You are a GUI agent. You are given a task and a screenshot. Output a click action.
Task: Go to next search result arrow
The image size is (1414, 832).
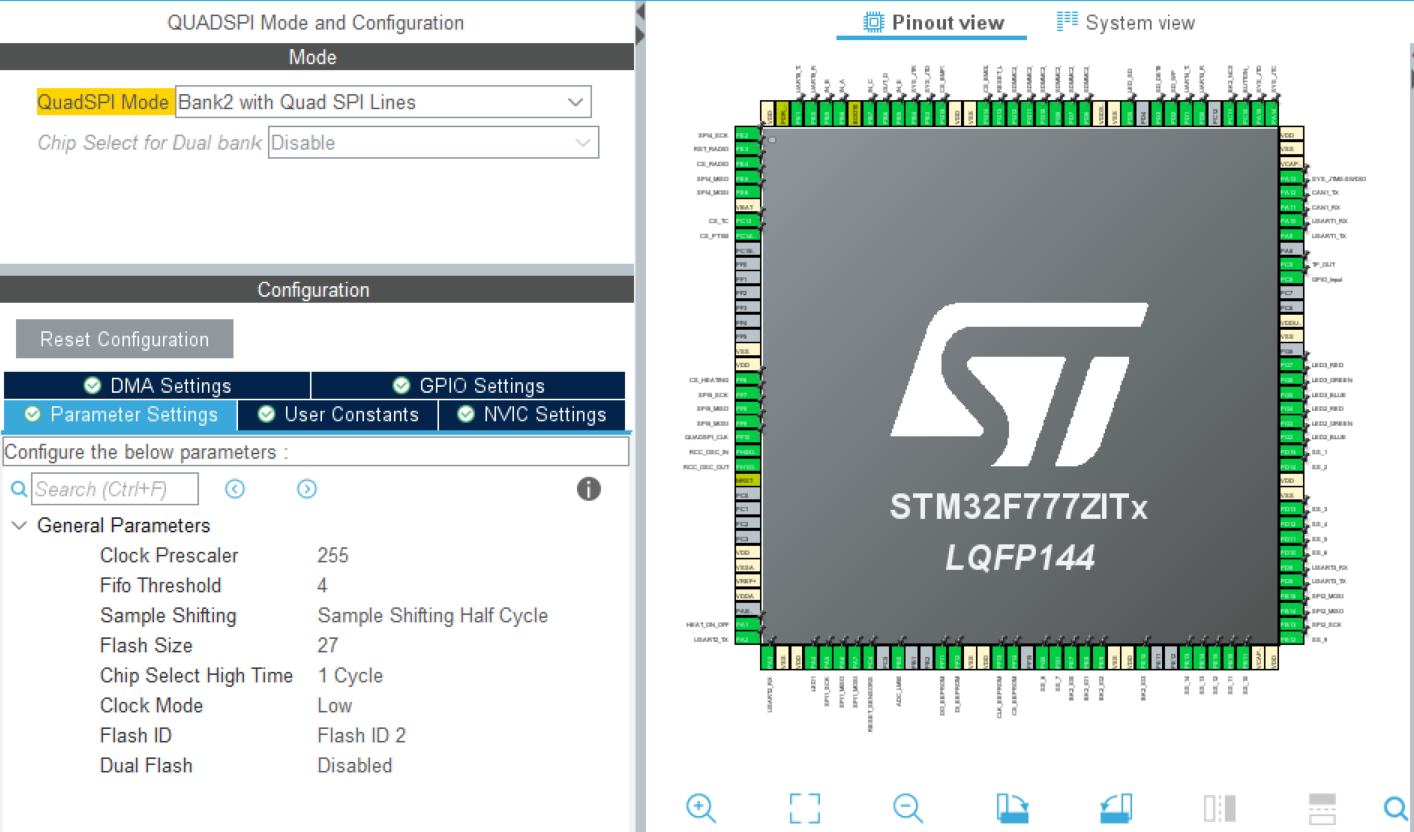(x=307, y=489)
